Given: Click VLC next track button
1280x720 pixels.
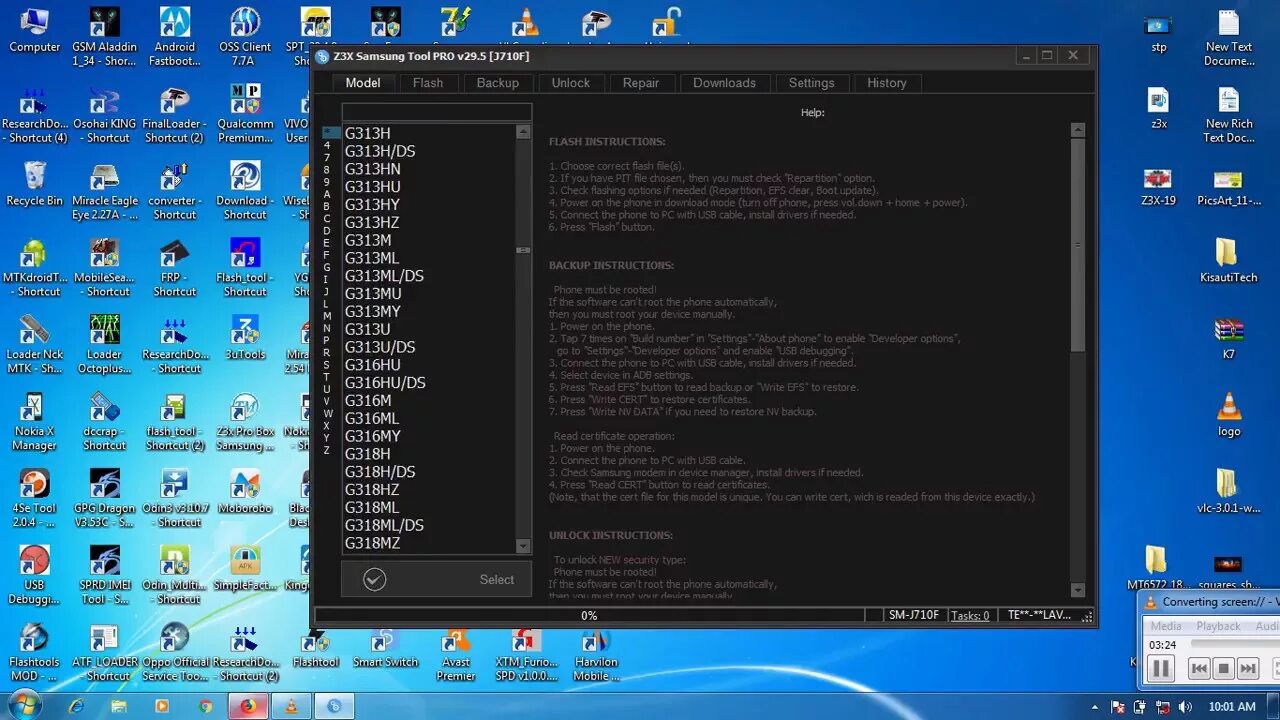Looking at the screenshot, I should (x=1248, y=668).
